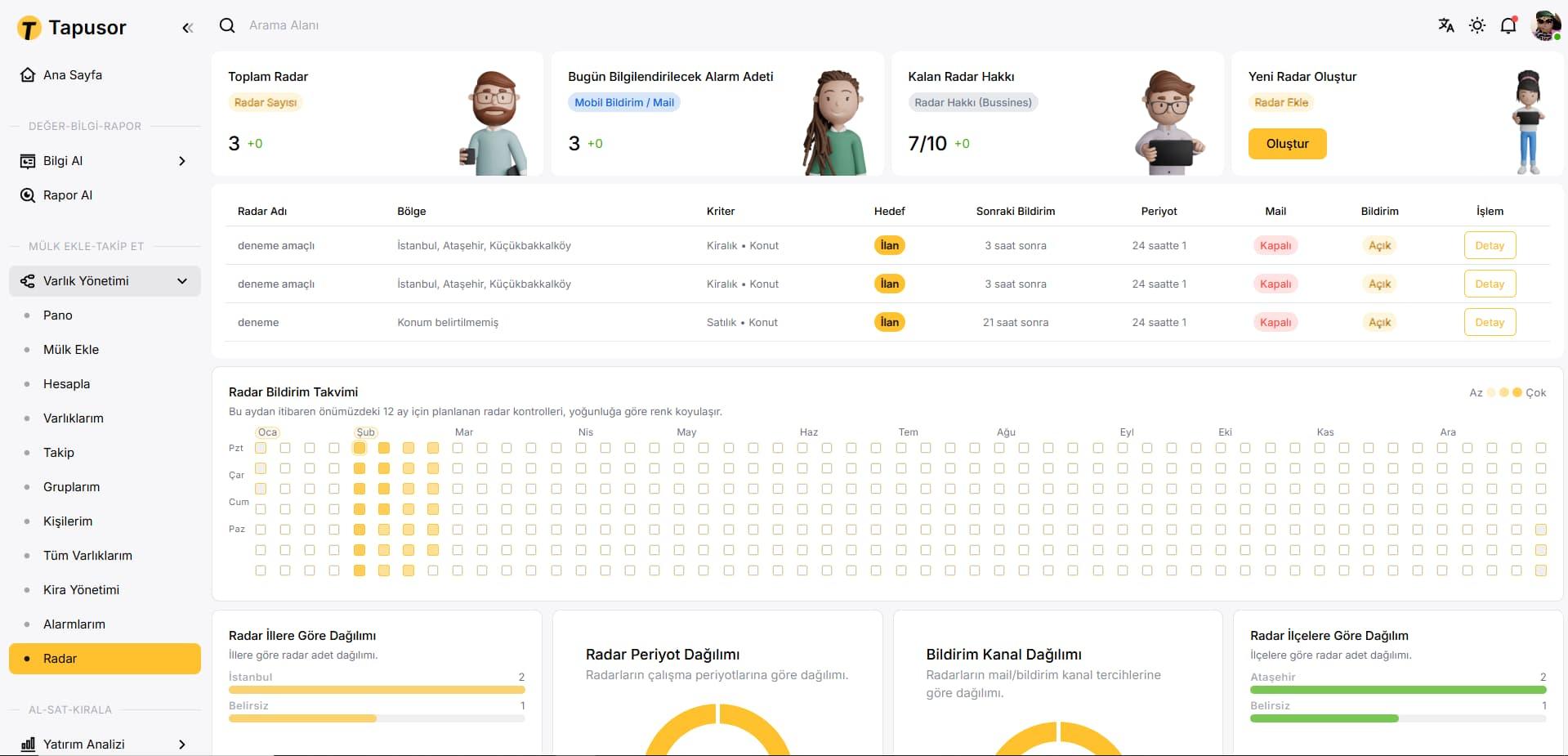1568x756 pixels.
Task: Collapse the sidebar with double-chevron icon
Action: [187, 28]
